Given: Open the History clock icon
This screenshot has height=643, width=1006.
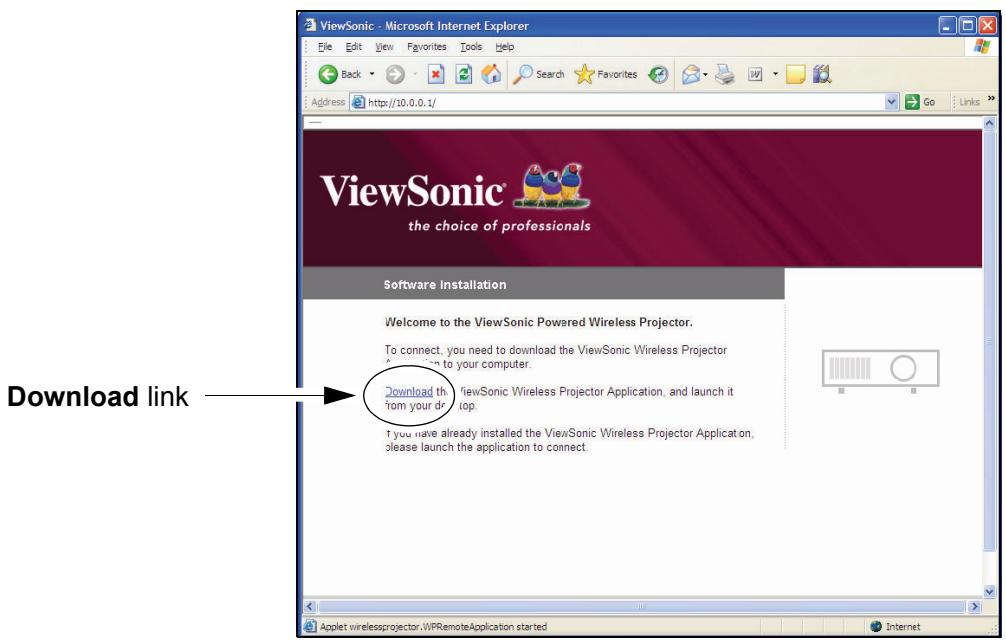Looking at the screenshot, I should (658, 74).
